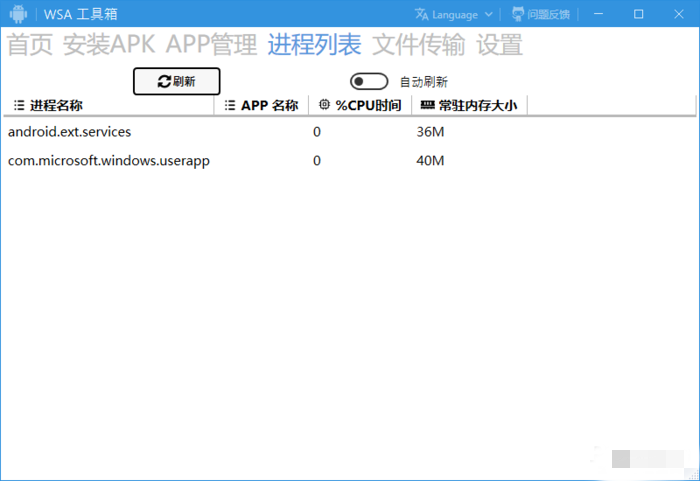Click the memory icon beside 常驻内存大小
700x481 pixels.
[x=427, y=105]
